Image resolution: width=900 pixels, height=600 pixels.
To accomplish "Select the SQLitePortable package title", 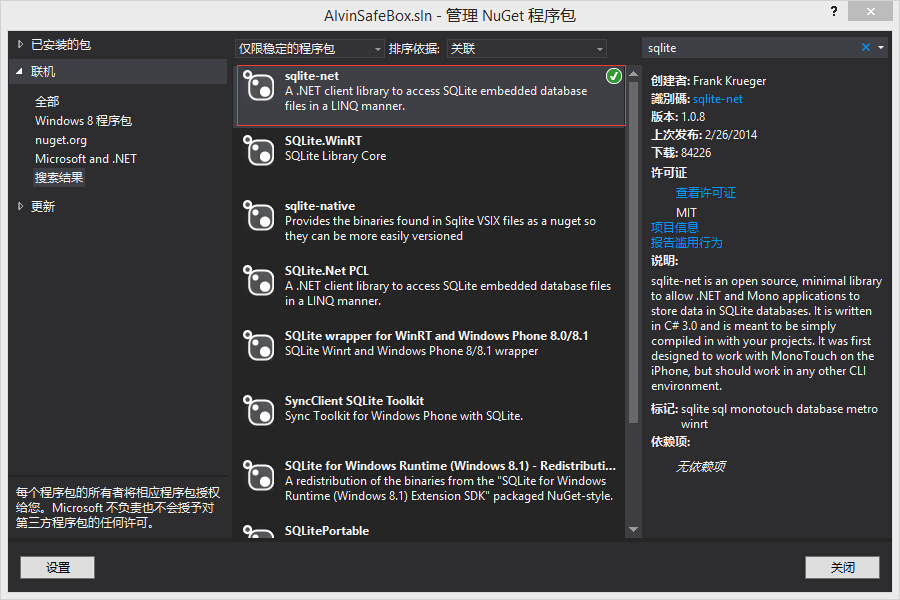I will pyautogui.click(x=327, y=531).
